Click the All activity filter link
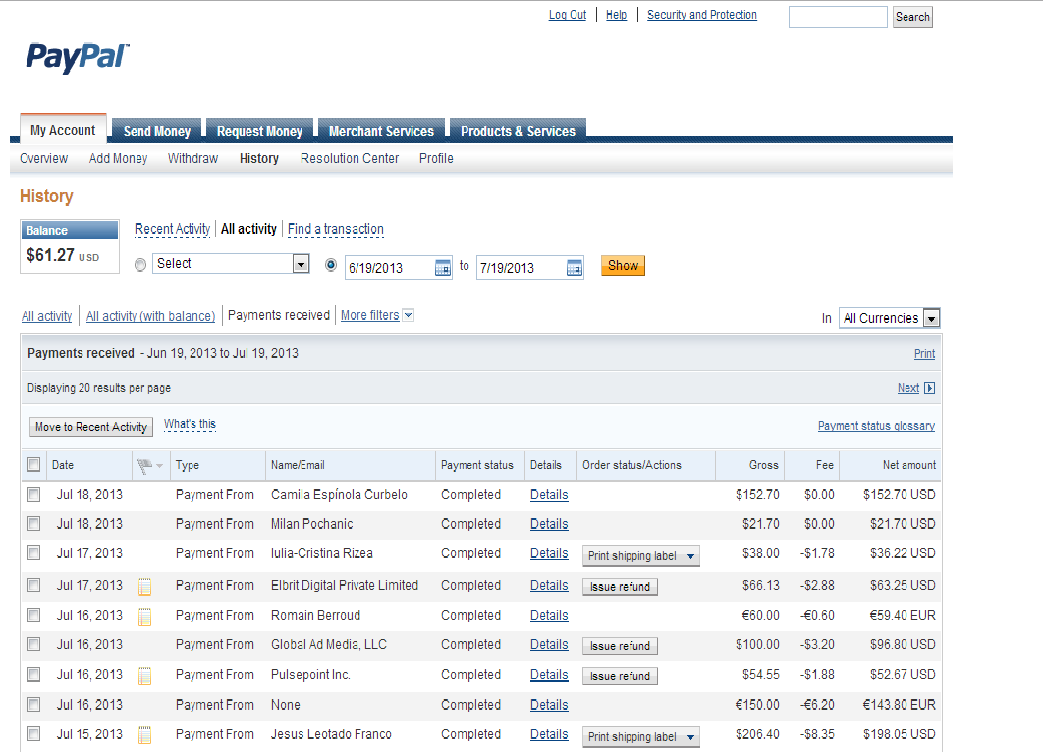The width and height of the screenshot is (1043, 752). (x=47, y=316)
